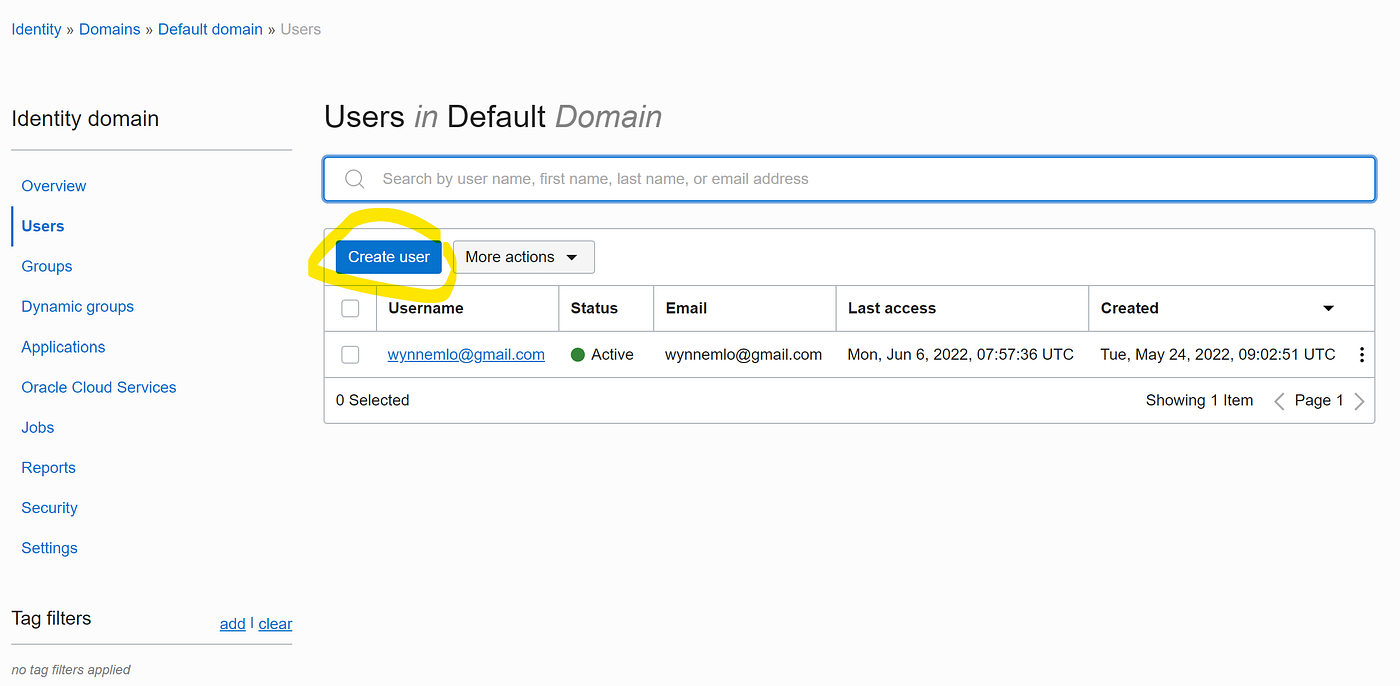This screenshot has width=1400, height=686.
Task: Check the box for the wynnemlo@gmail.com row
Action: click(350, 355)
